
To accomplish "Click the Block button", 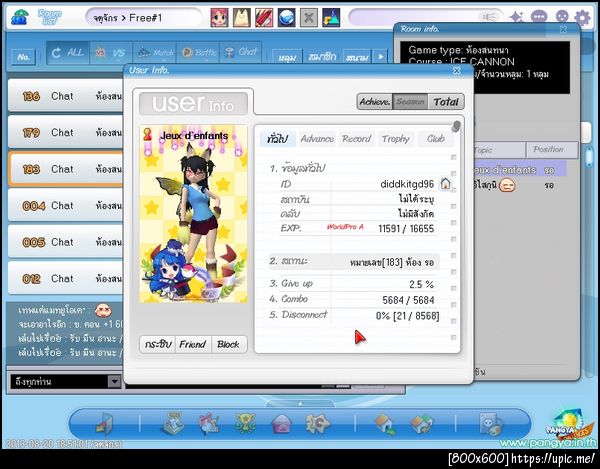I will coord(228,344).
